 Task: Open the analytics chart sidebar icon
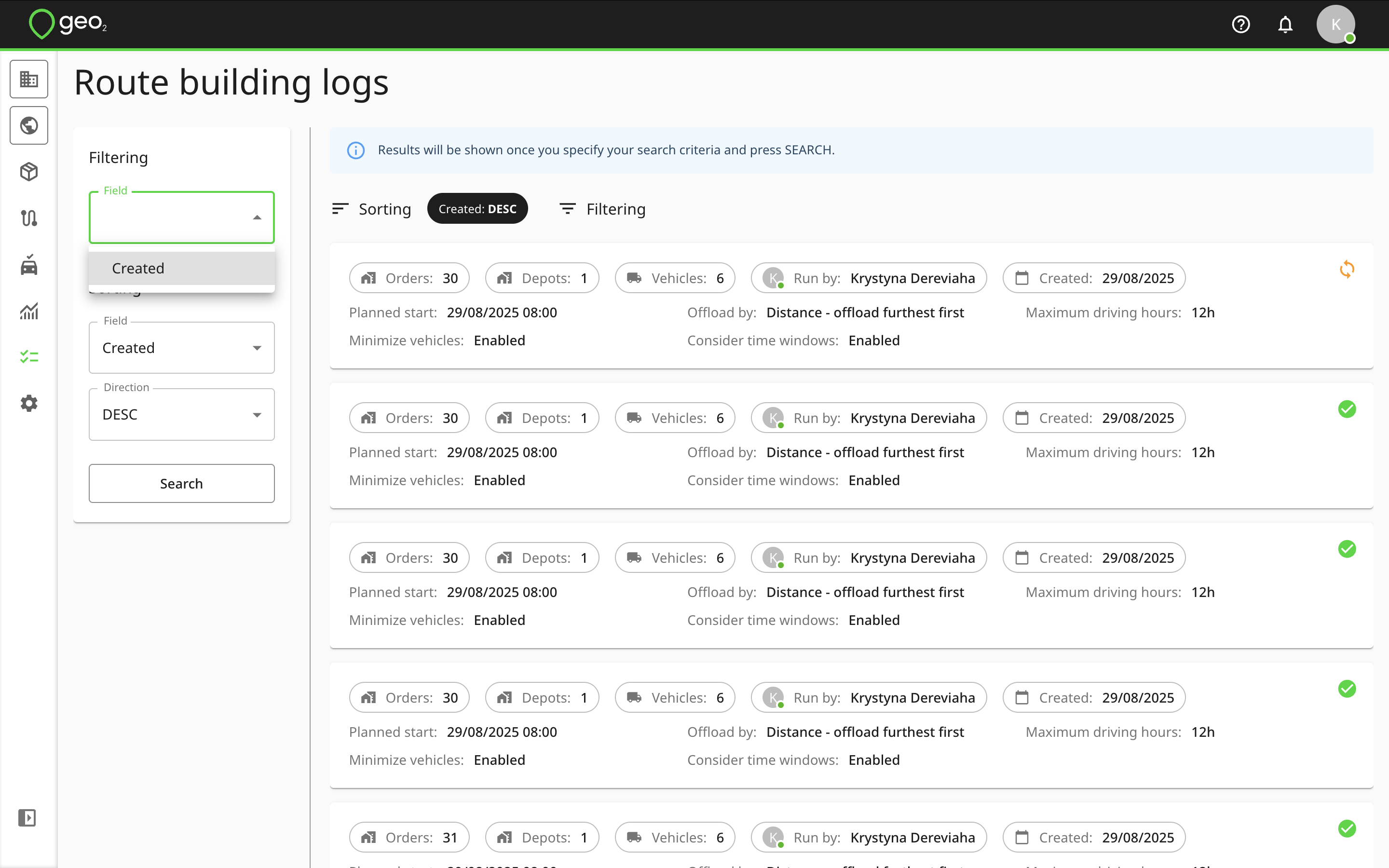29,311
